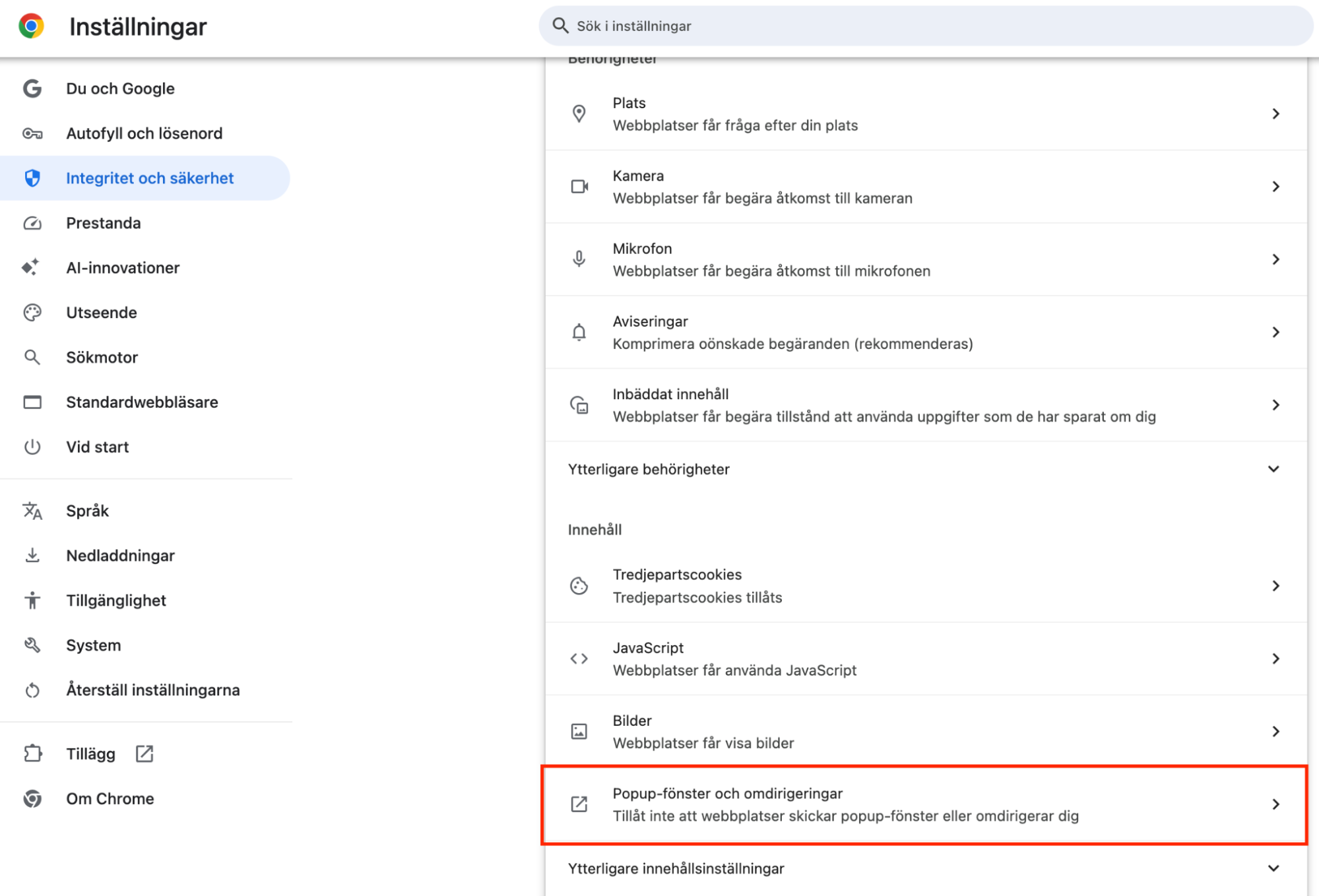Click the Google G icon in sidebar
This screenshot has width=1319, height=896.
[x=32, y=88]
